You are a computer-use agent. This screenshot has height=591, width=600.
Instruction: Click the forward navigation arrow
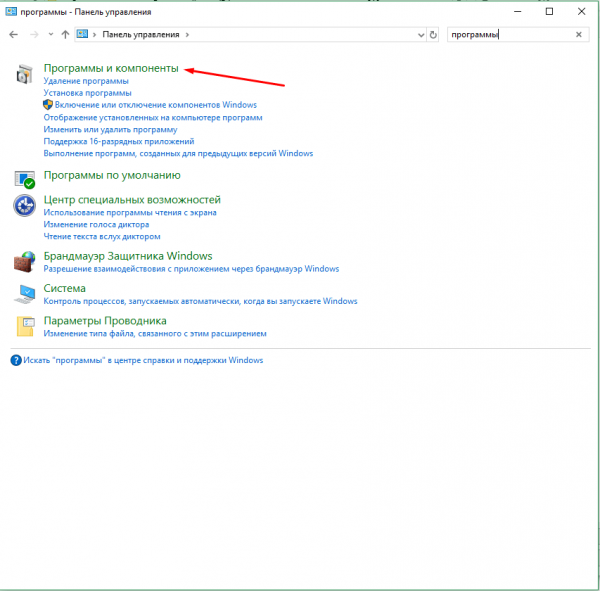(x=34, y=34)
